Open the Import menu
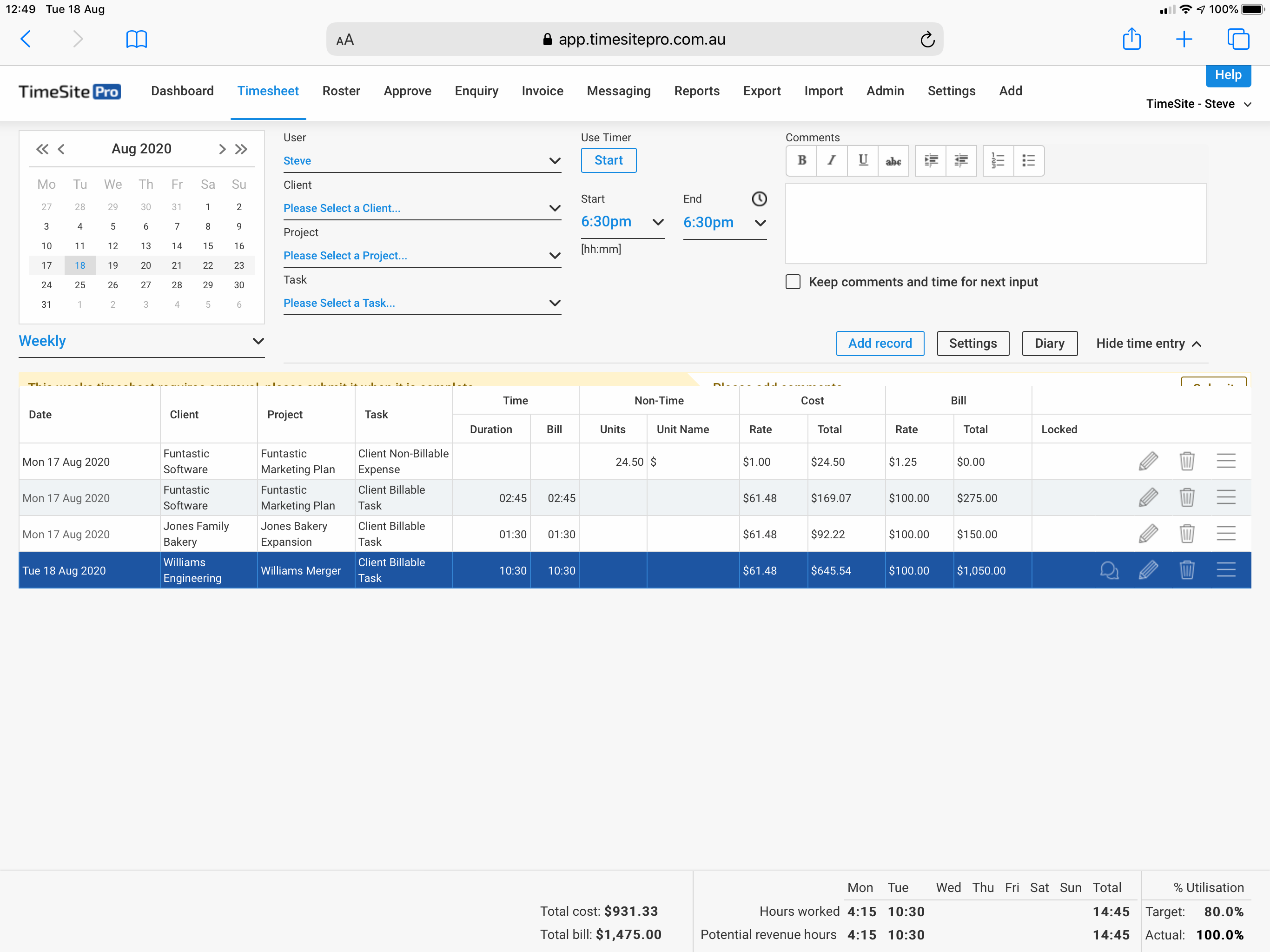The image size is (1270, 952). point(823,91)
